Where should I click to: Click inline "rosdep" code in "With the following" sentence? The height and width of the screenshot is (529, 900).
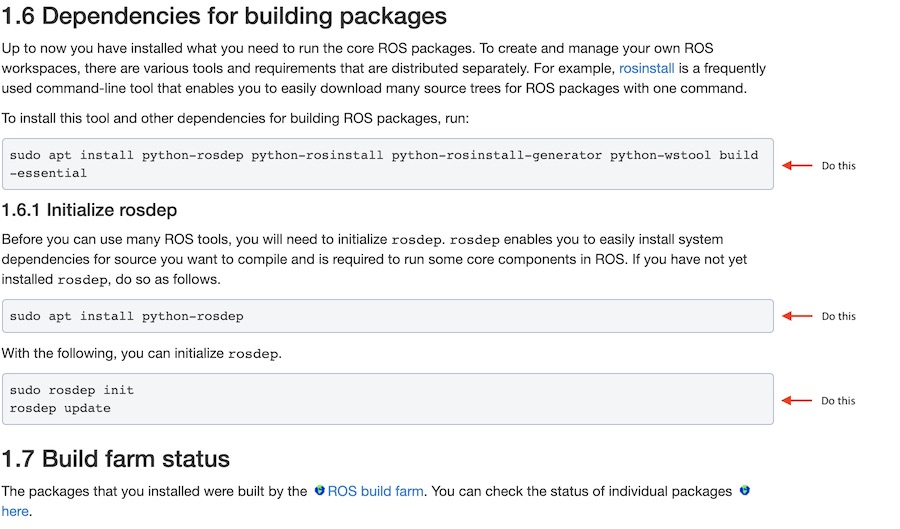(254, 354)
